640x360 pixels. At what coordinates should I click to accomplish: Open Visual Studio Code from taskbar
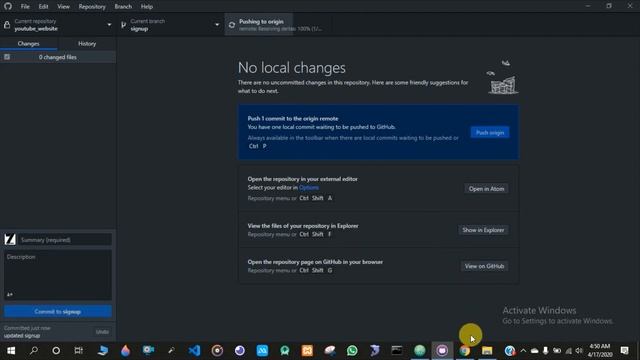click(194, 350)
